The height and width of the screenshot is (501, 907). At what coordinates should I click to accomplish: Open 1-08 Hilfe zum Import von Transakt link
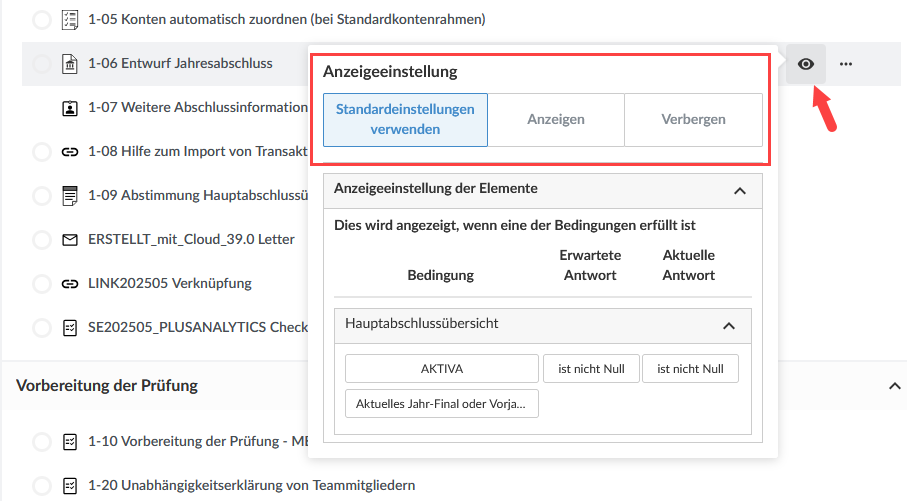point(198,152)
